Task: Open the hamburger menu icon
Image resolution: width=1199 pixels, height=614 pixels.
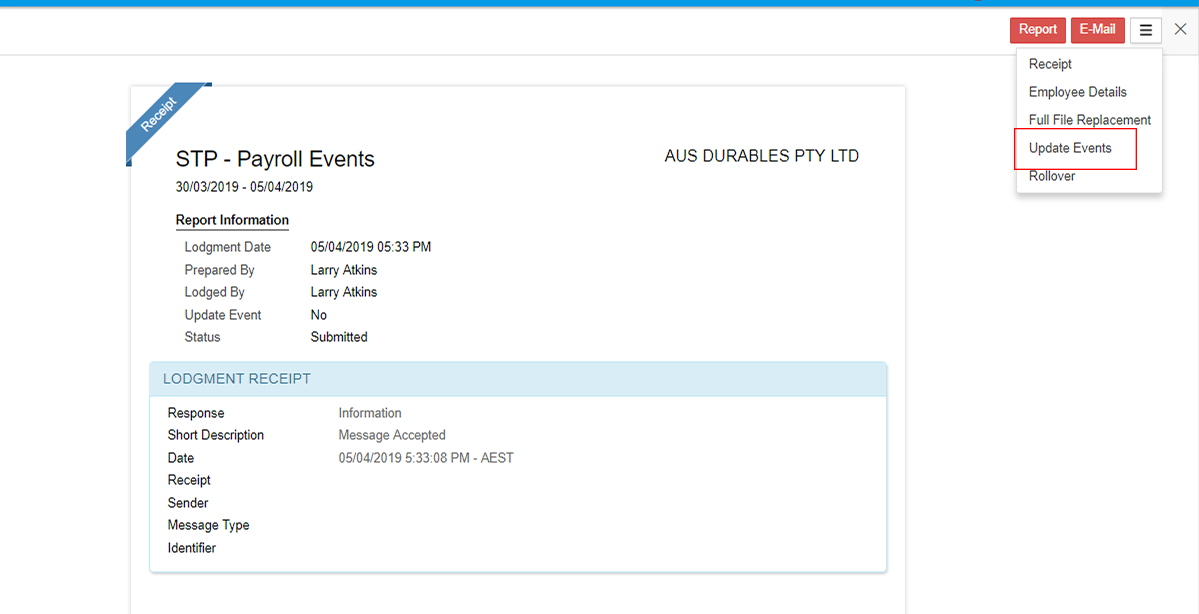Action: (1145, 30)
